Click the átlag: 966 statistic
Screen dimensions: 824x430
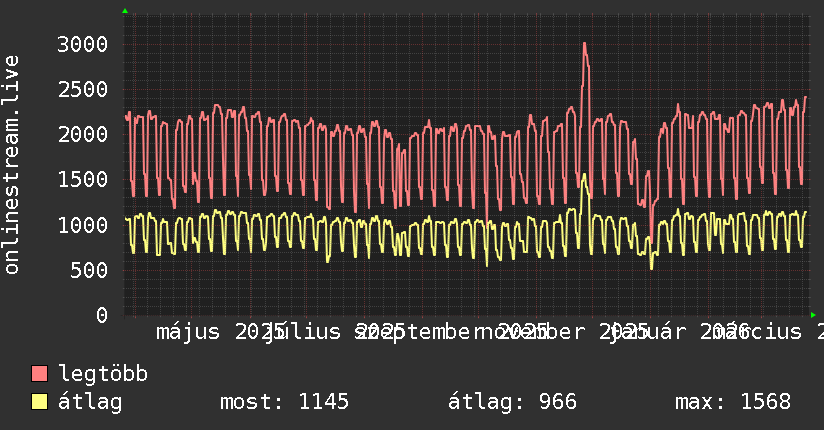click(512, 402)
